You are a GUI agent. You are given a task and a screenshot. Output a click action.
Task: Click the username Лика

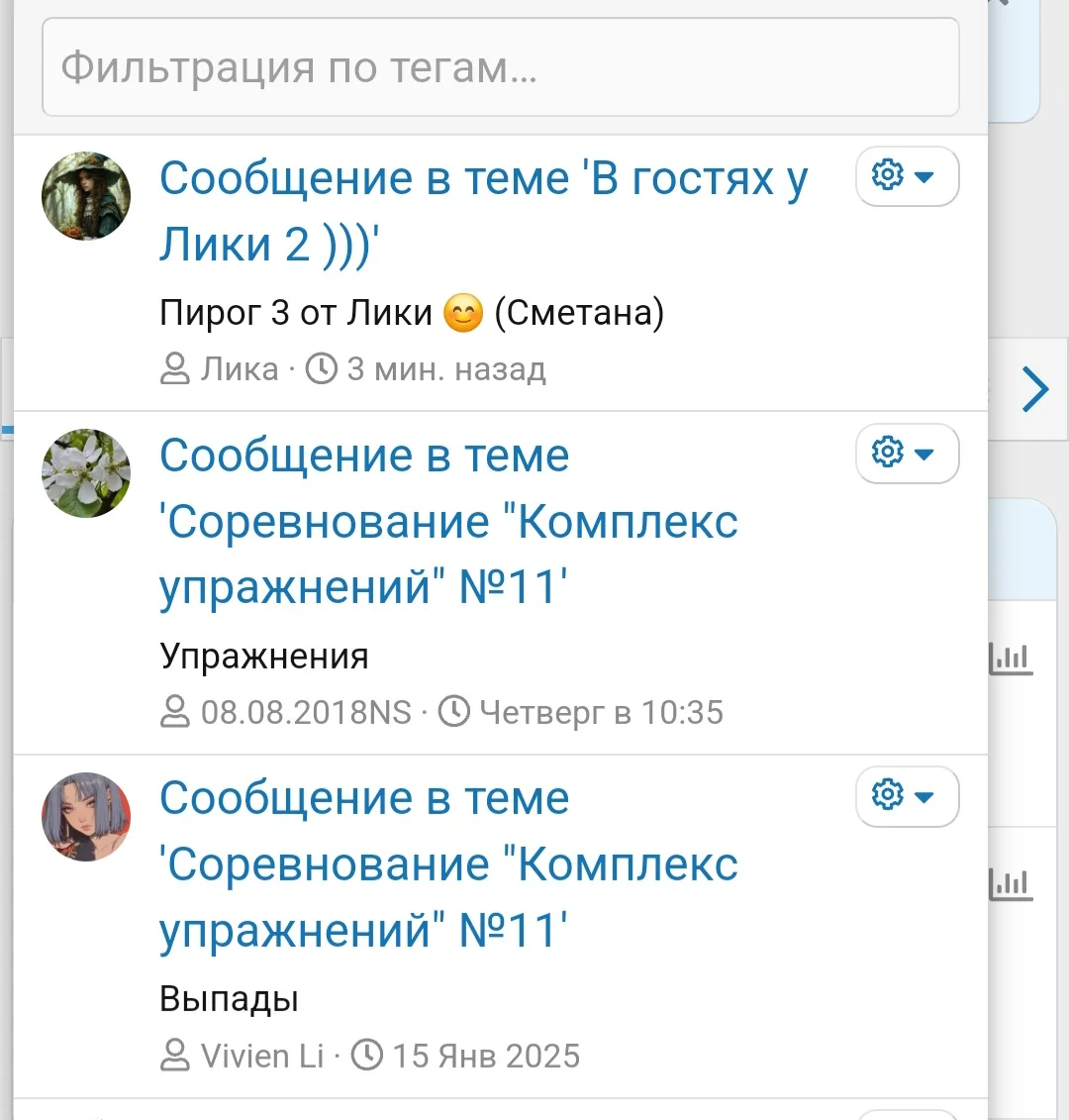(238, 367)
